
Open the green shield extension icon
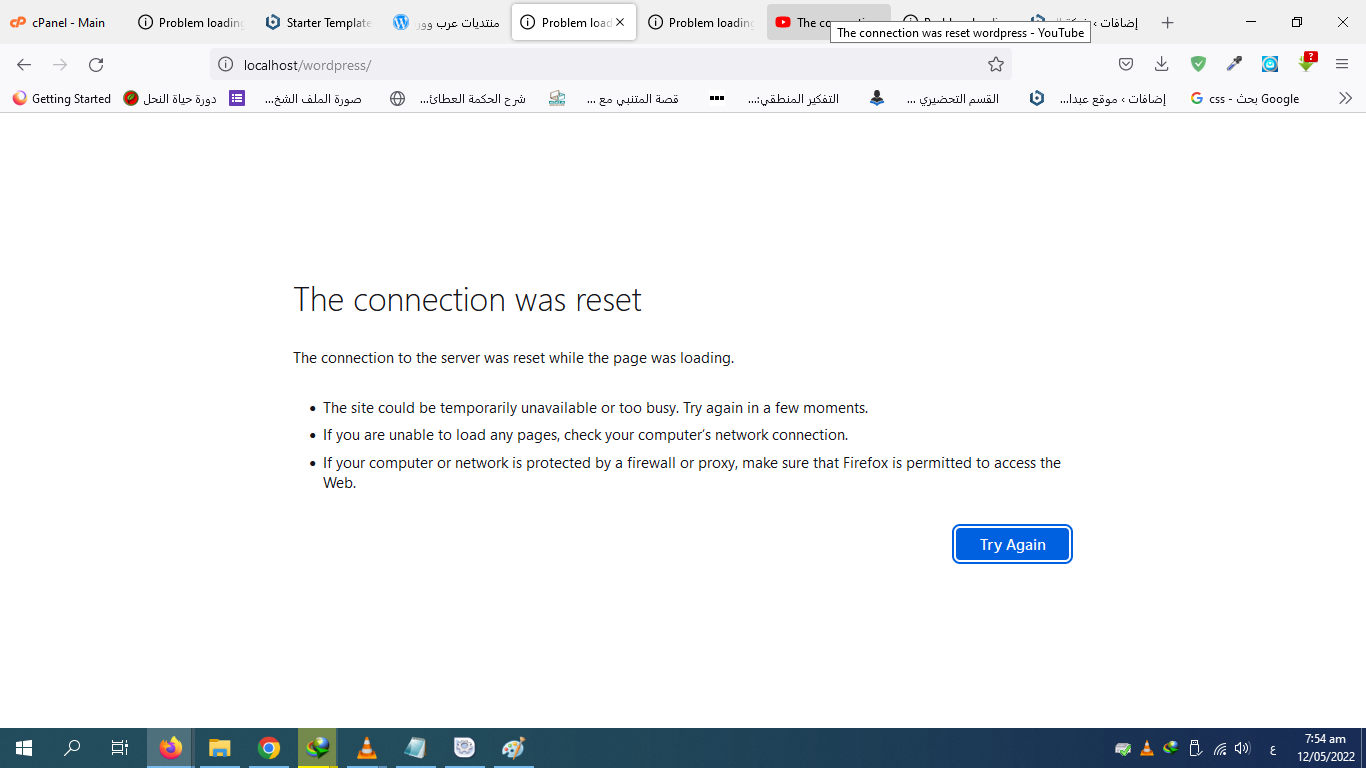pyautogui.click(x=1198, y=64)
